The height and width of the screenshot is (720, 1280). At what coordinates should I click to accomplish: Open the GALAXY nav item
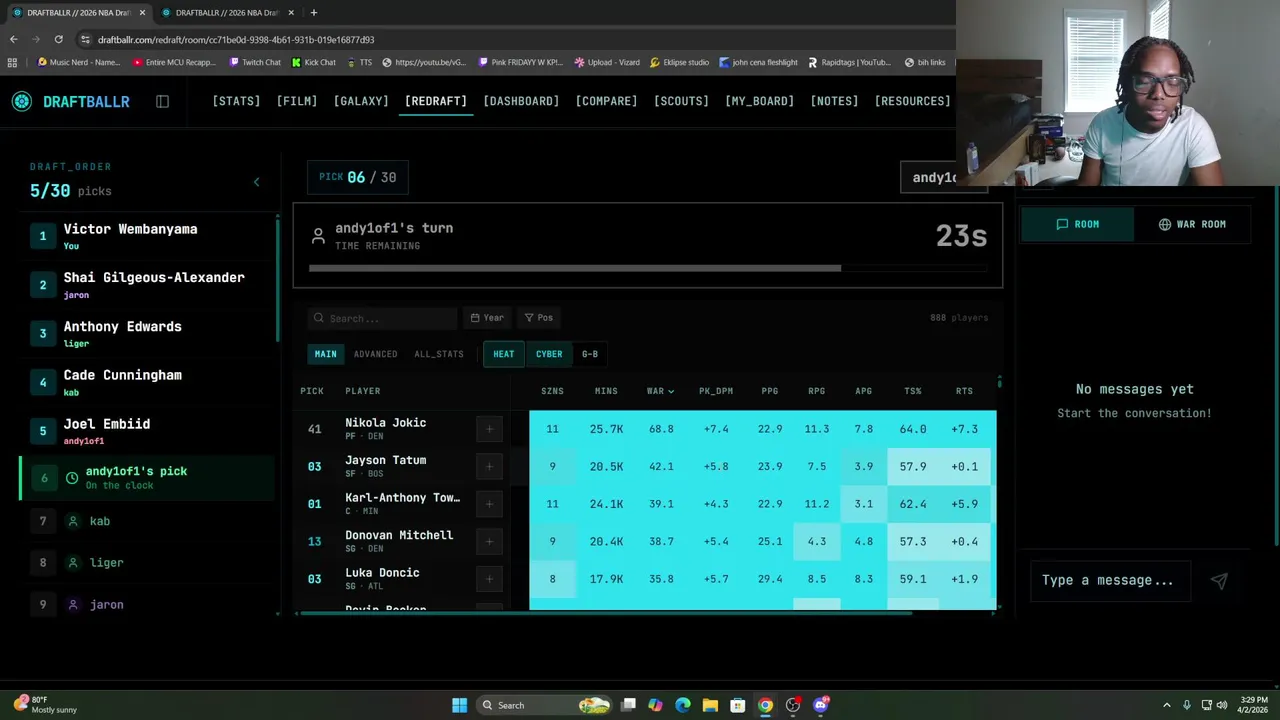tap(361, 101)
